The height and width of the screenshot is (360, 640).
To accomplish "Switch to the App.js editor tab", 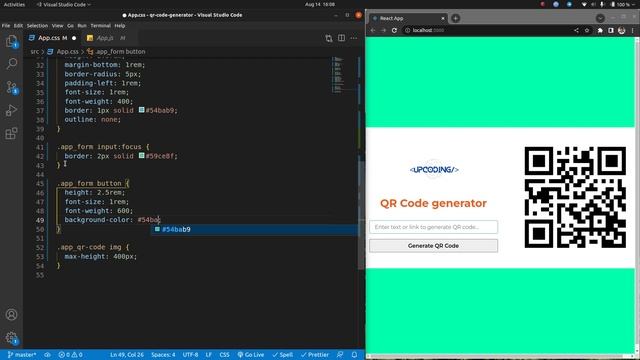I will [105, 38].
